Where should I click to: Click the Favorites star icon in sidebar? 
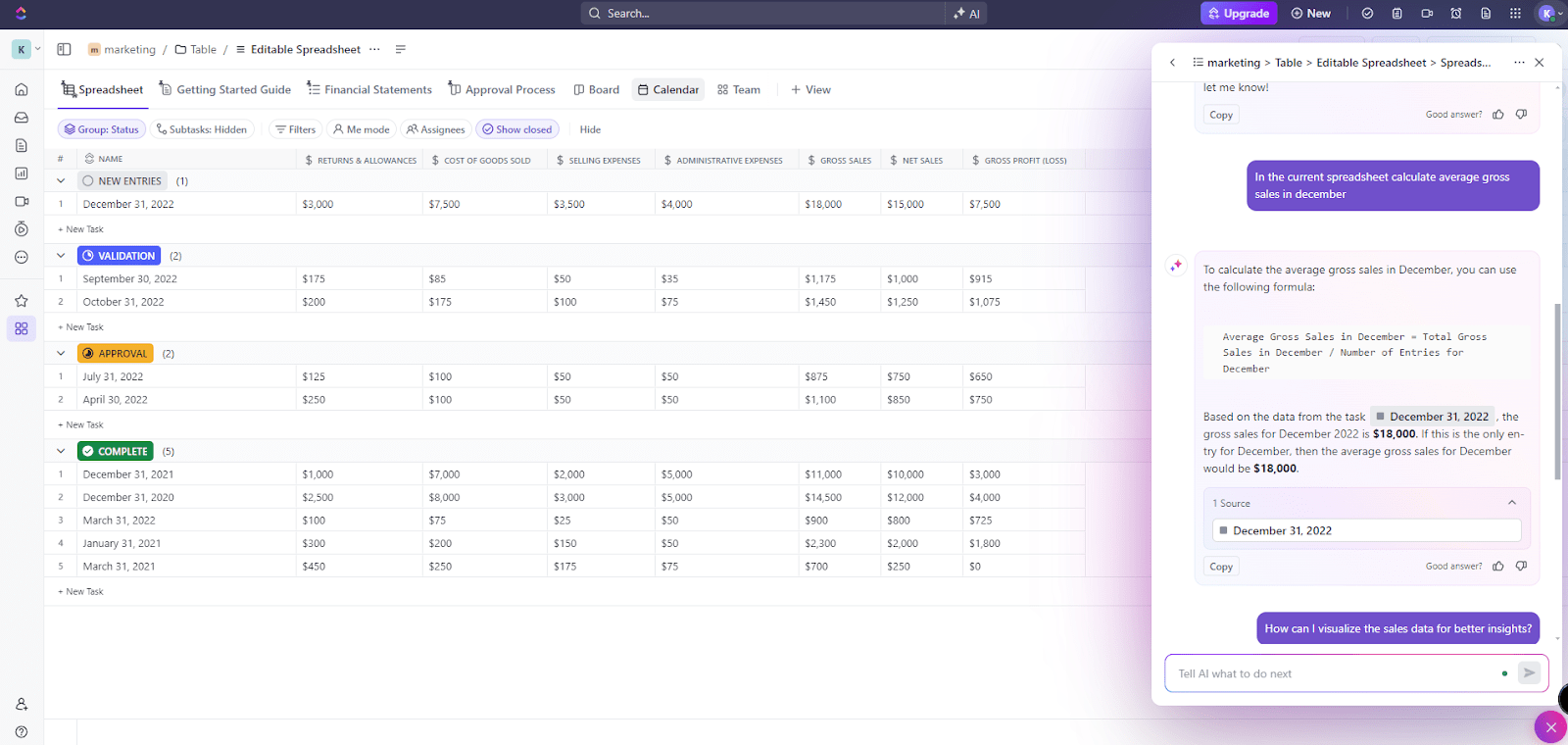[22, 301]
